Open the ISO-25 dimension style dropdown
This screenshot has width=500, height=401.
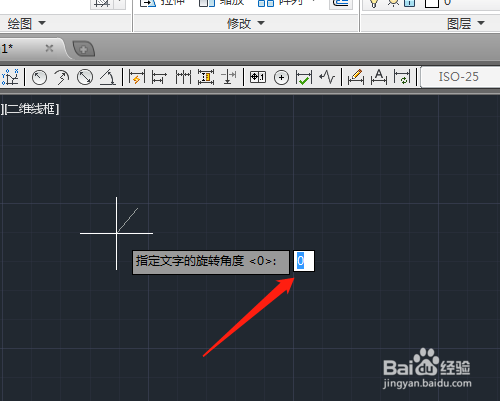(x=461, y=77)
